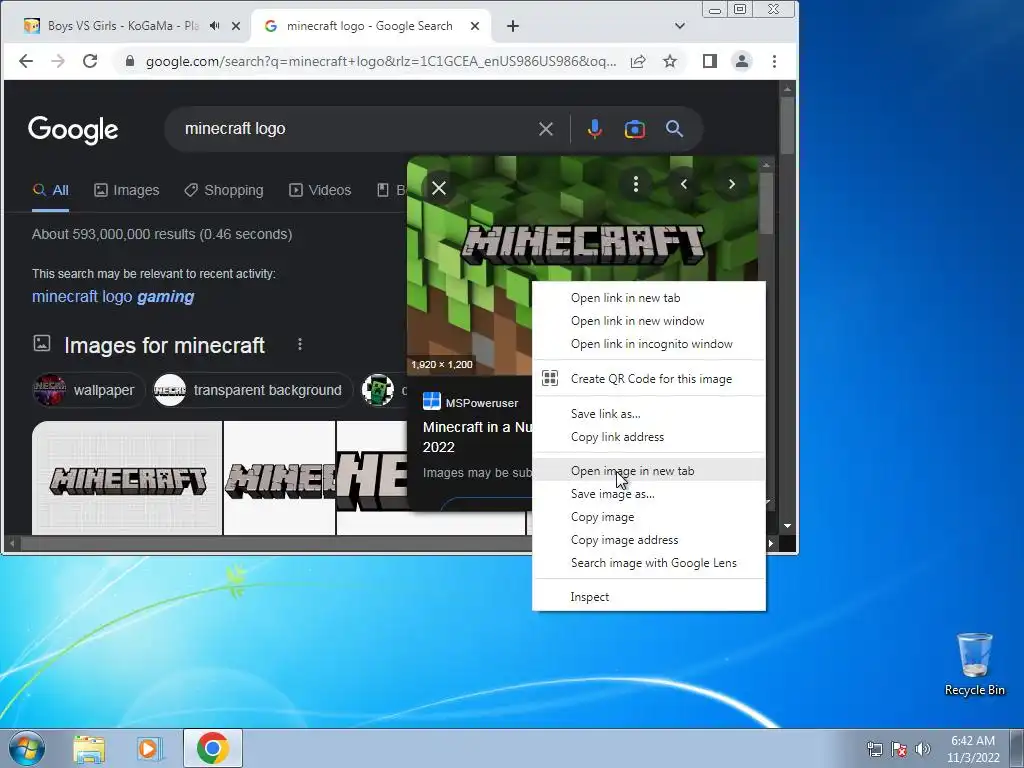Open the MSPoweruser source link
The height and width of the screenshot is (768, 1024).
tap(471, 402)
